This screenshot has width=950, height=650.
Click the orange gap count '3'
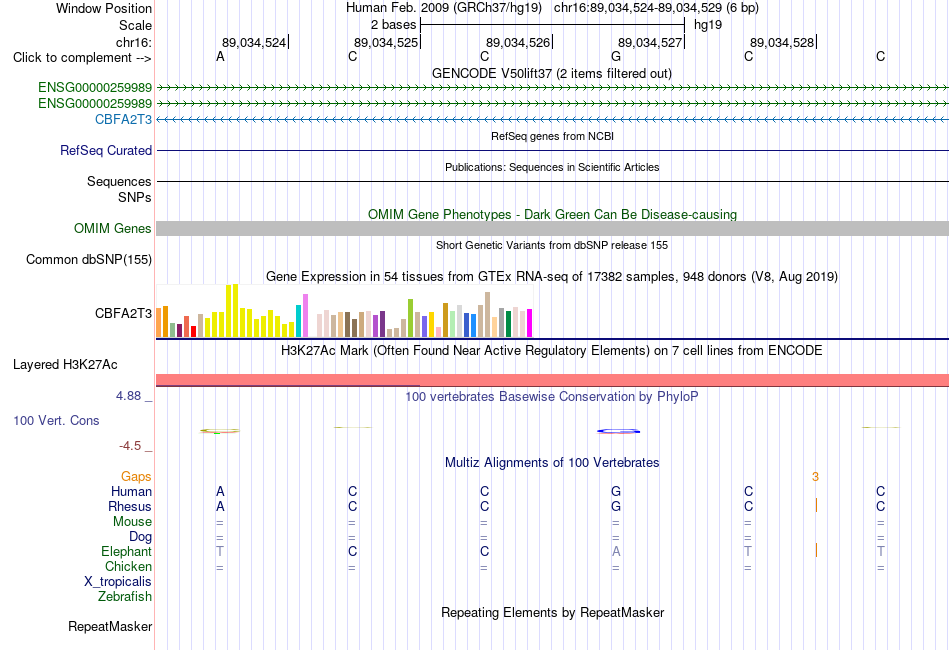click(815, 477)
